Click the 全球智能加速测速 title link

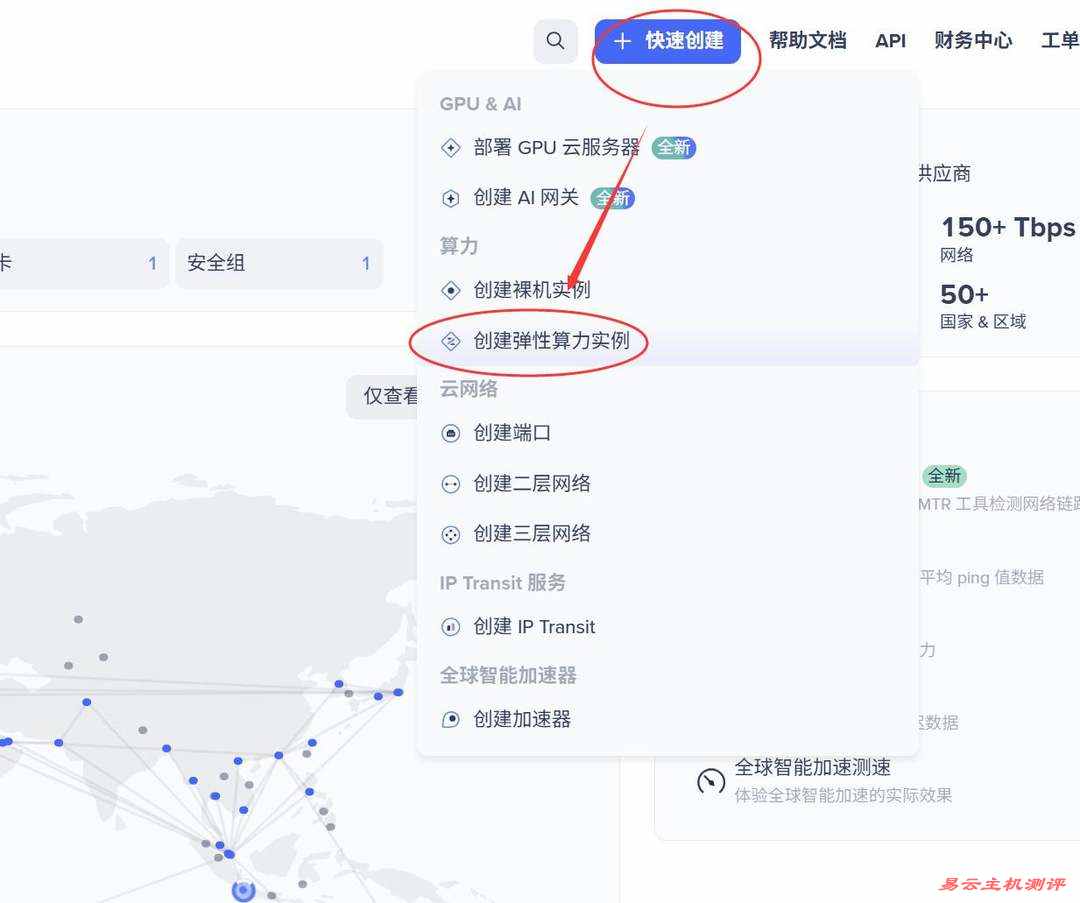pyautogui.click(x=812, y=768)
